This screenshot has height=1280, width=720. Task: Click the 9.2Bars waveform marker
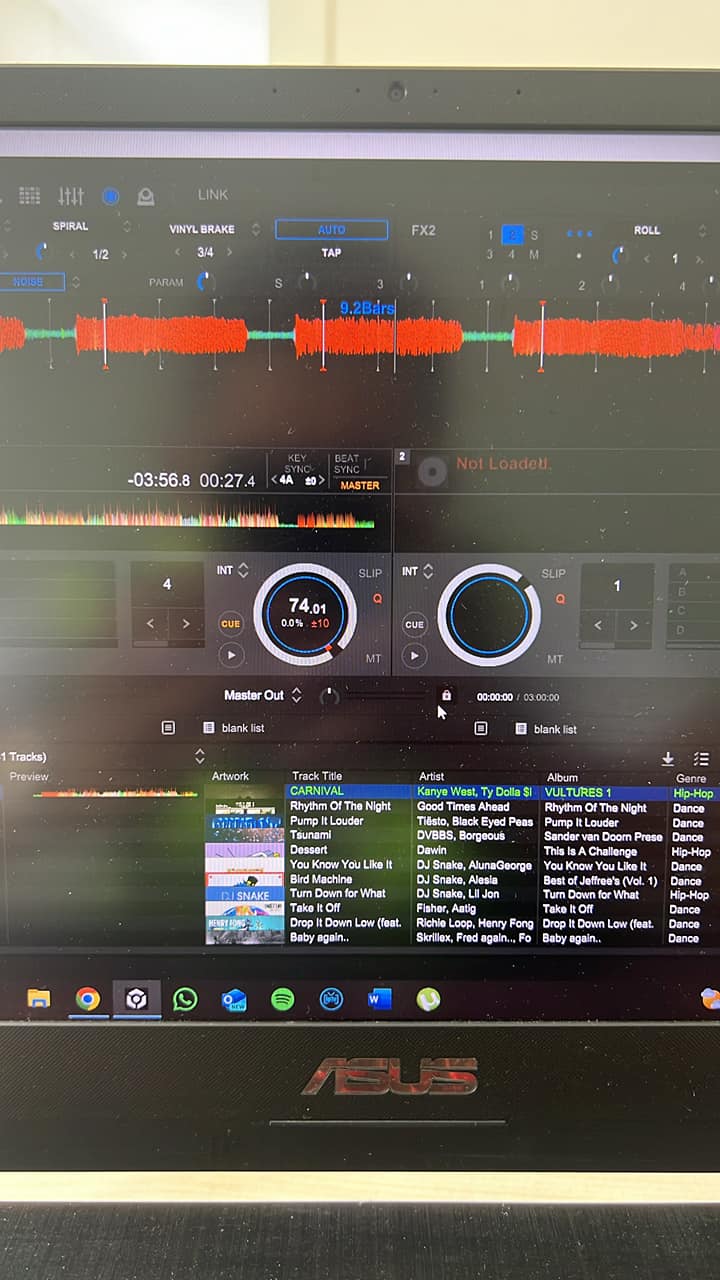(x=367, y=308)
